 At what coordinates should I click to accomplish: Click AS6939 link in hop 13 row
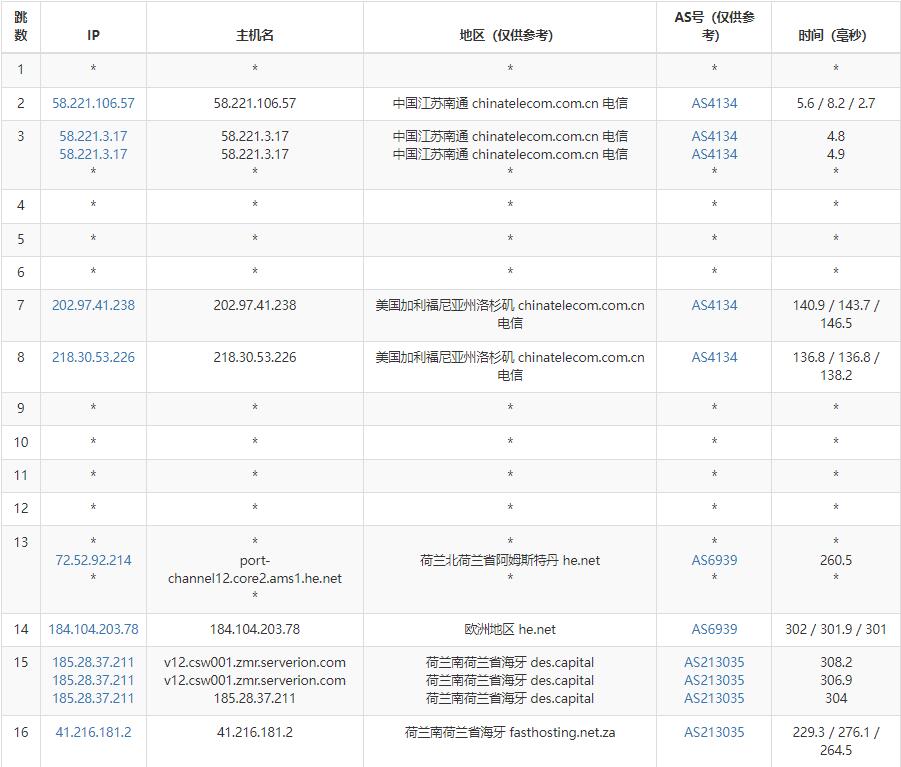pyautogui.click(x=714, y=560)
